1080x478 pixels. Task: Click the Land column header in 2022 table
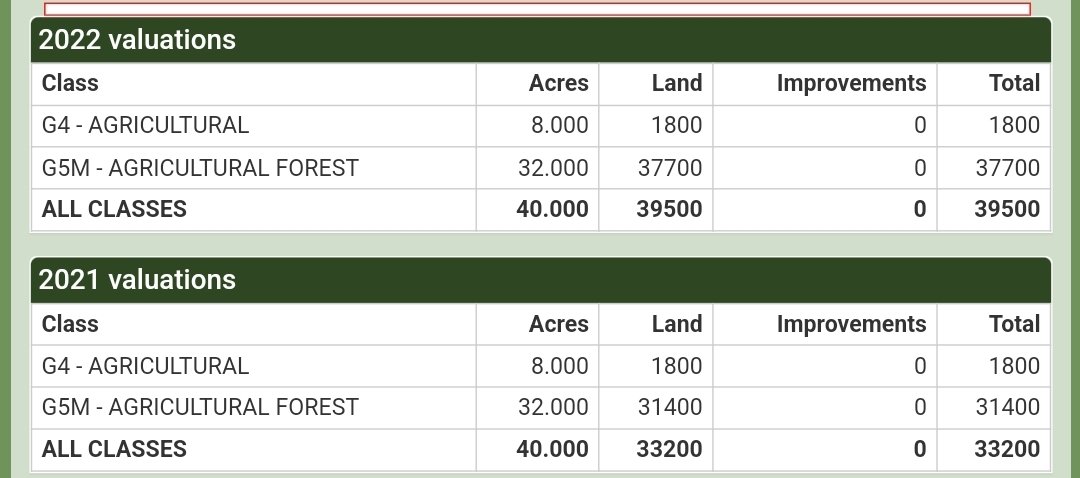676,83
